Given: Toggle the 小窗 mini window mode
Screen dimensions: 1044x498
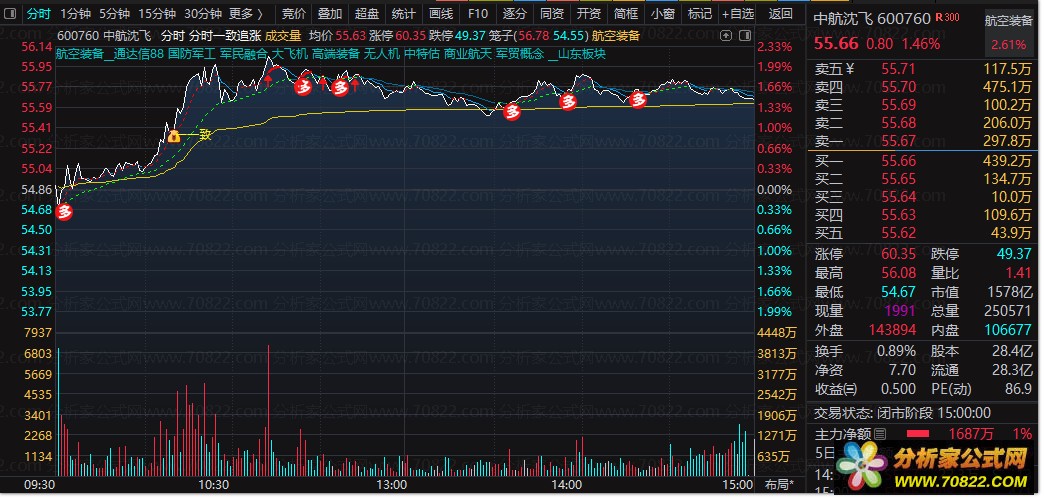Looking at the screenshot, I should pyautogui.click(x=662, y=13).
